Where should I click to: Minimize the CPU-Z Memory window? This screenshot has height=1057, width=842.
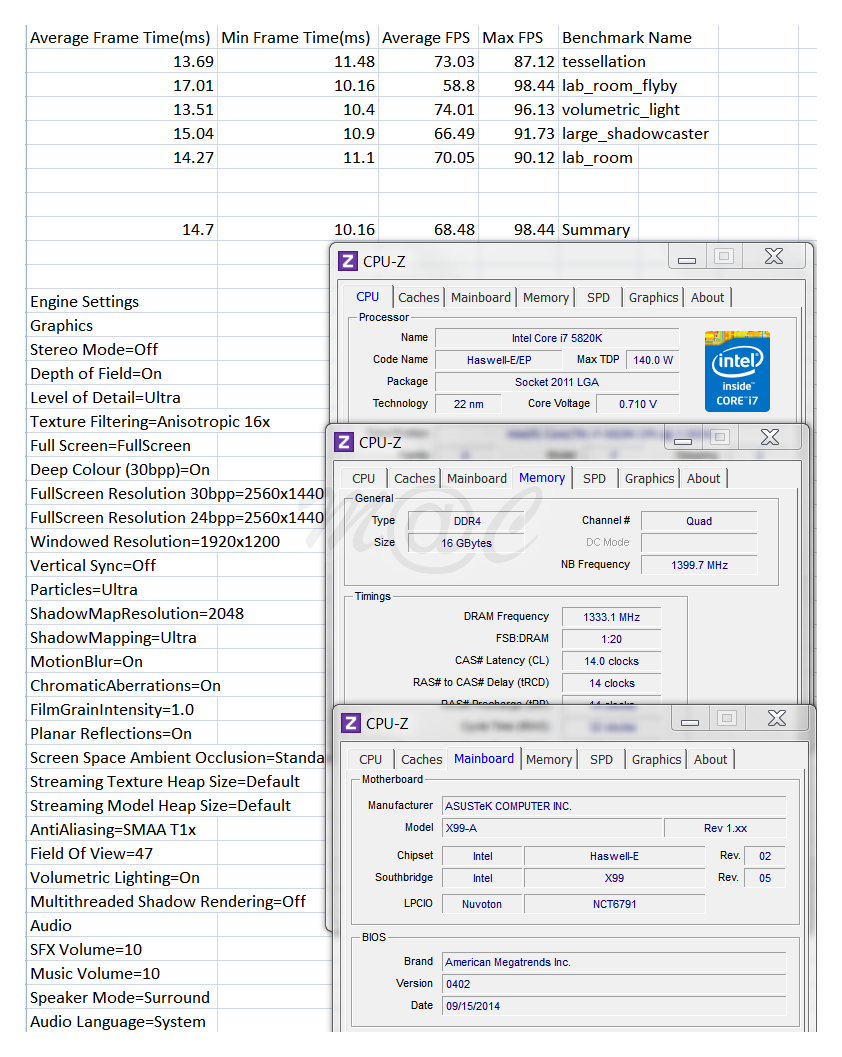(x=683, y=437)
